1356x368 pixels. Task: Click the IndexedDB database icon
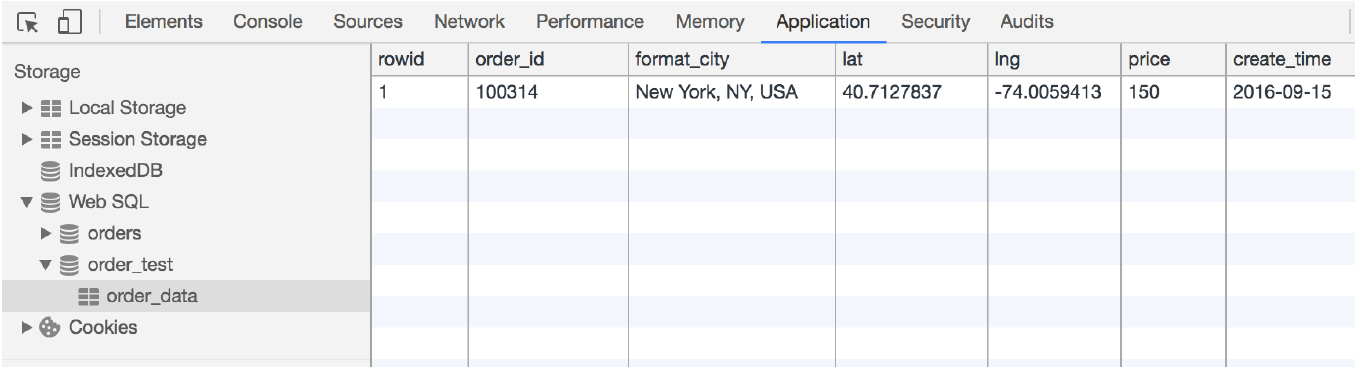click(50, 171)
